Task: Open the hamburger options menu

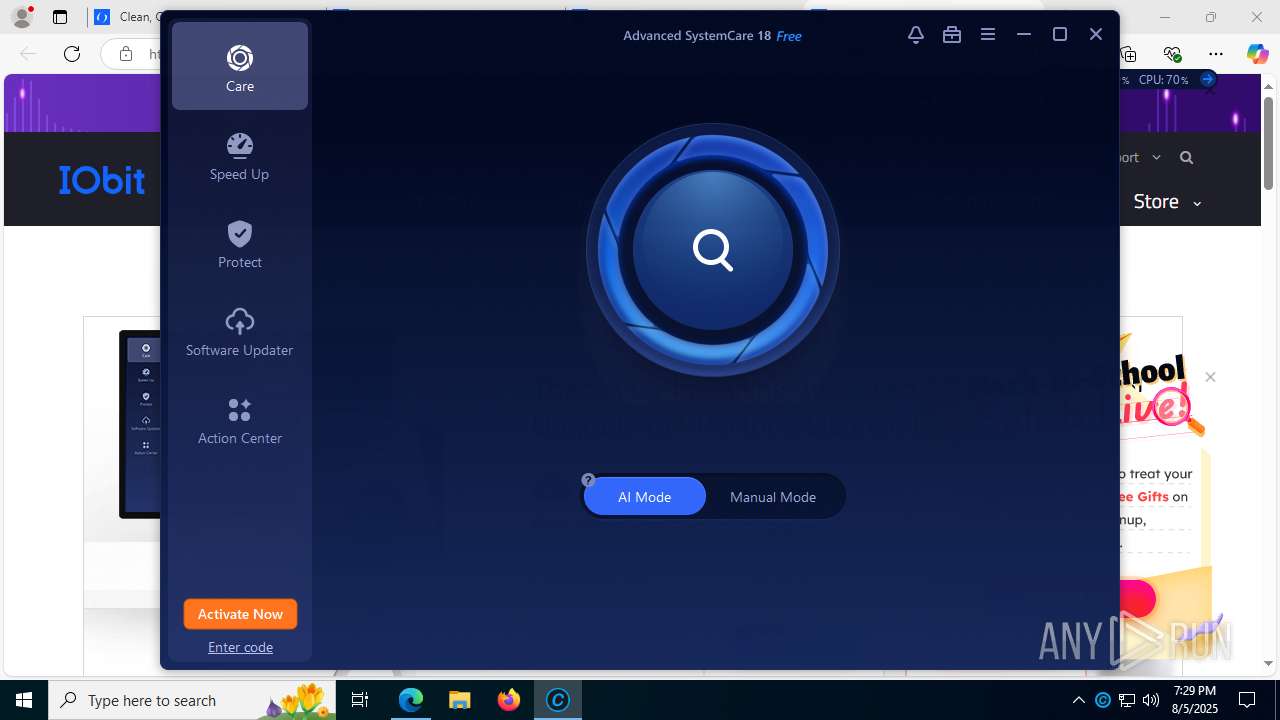Action: point(988,35)
